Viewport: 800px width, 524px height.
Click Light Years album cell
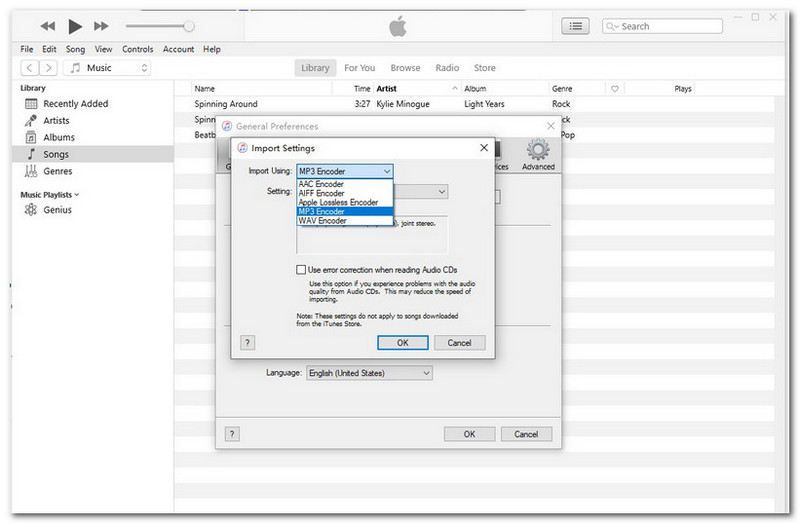(x=484, y=104)
